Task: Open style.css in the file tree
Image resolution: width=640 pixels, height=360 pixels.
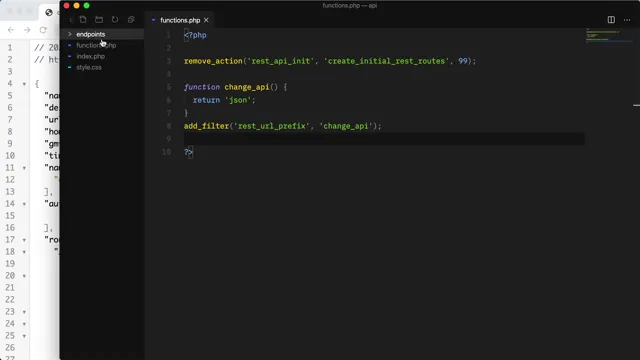Action: [x=89, y=67]
